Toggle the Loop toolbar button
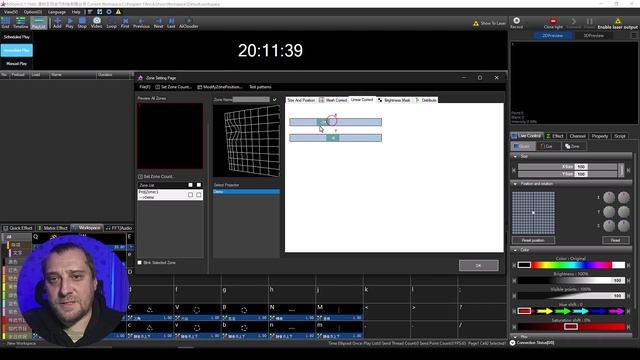 pyautogui.click(x=111, y=22)
